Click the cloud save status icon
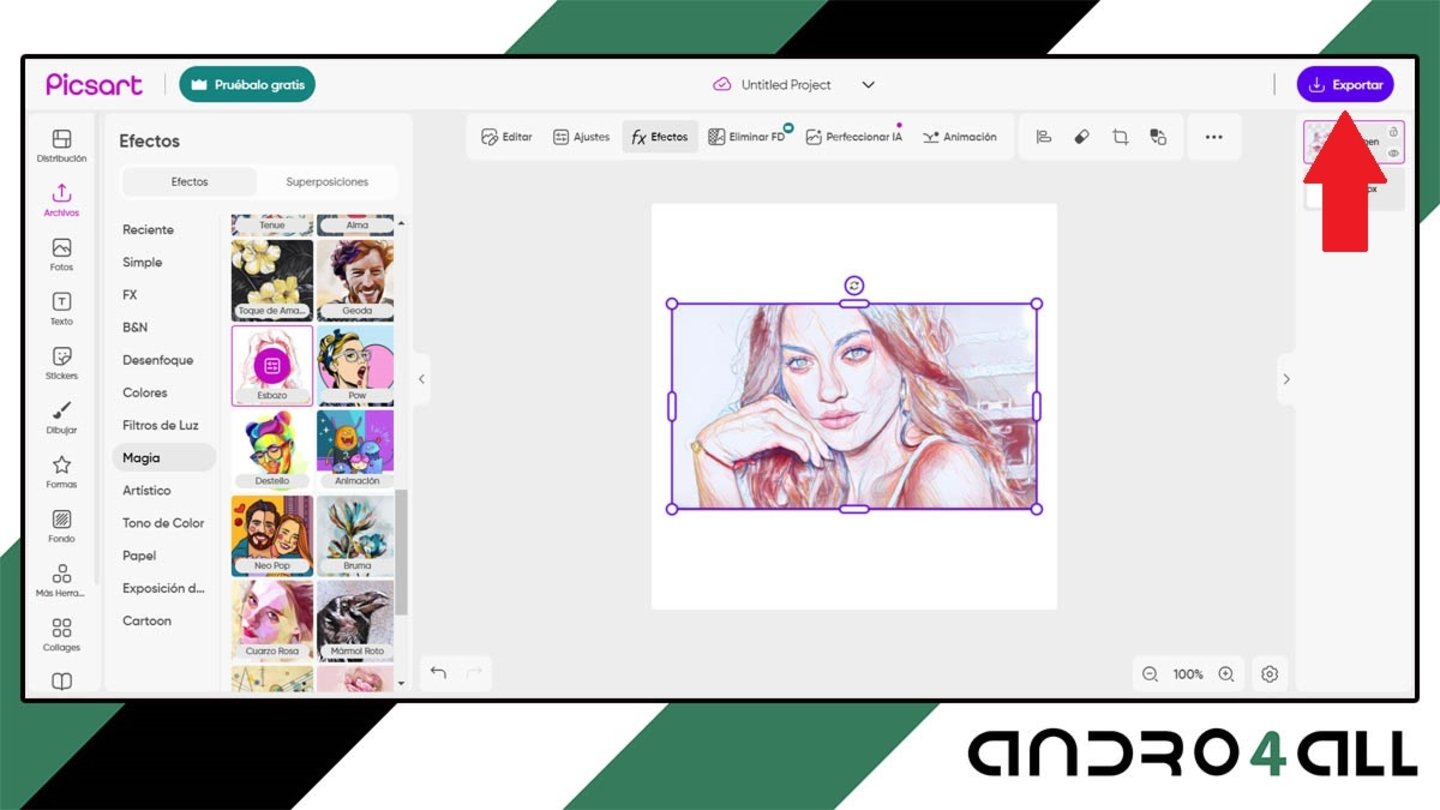The height and width of the screenshot is (810, 1440). coord(722,85)
